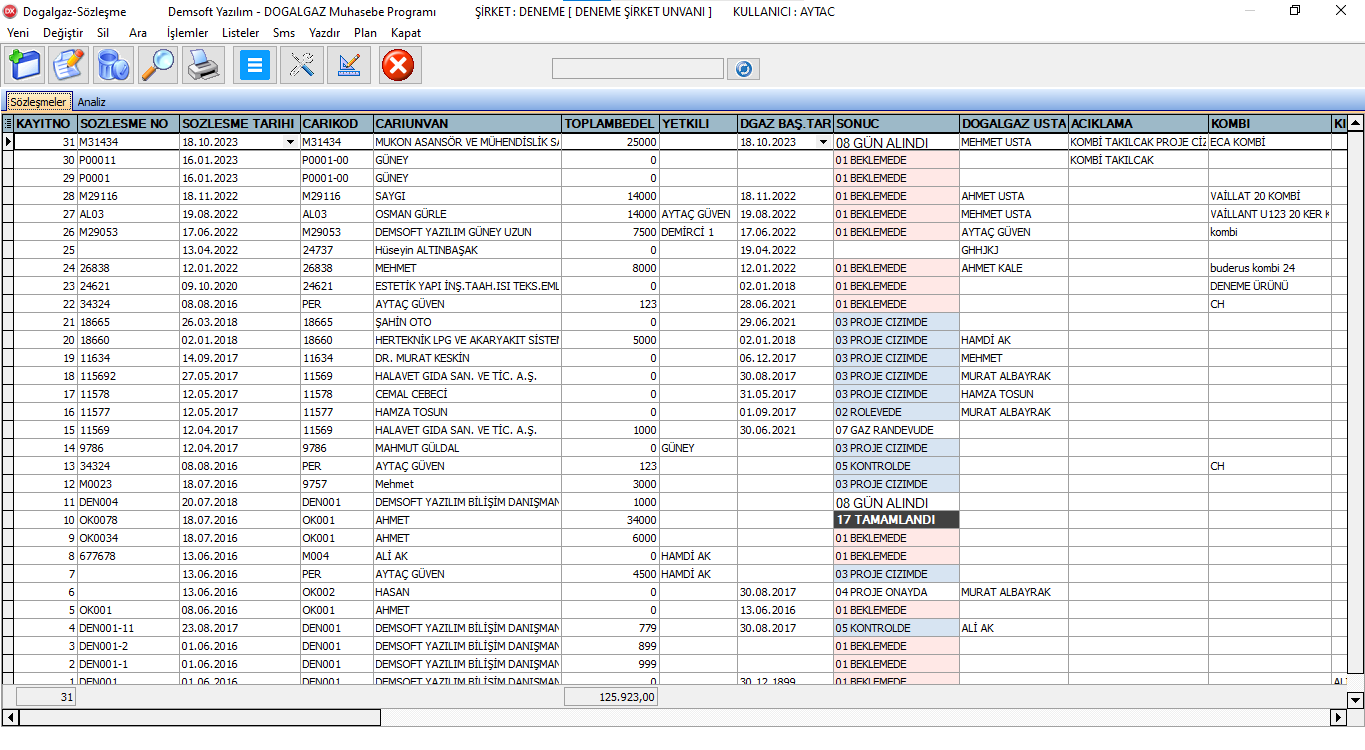Open the Sil menu
1365x750 pixels.
click(x=103, y=33)
